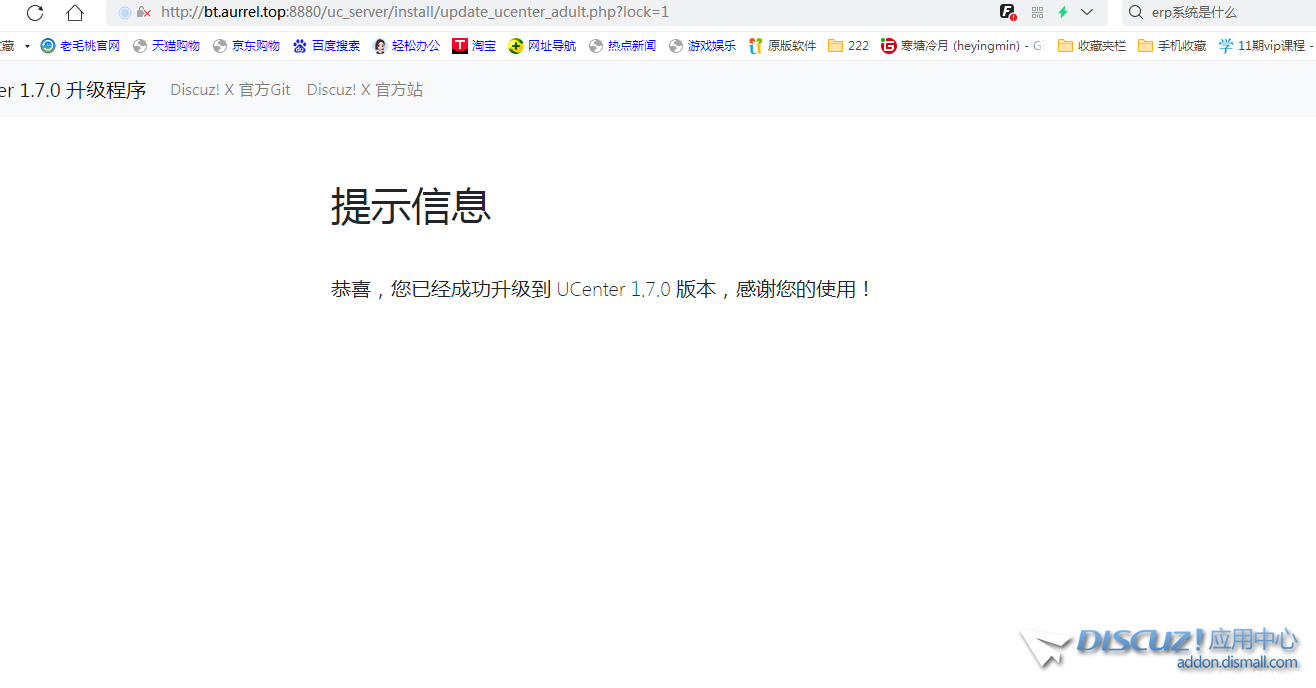Expand the address bar dropdown chevron

click(x=1087, y=12)
